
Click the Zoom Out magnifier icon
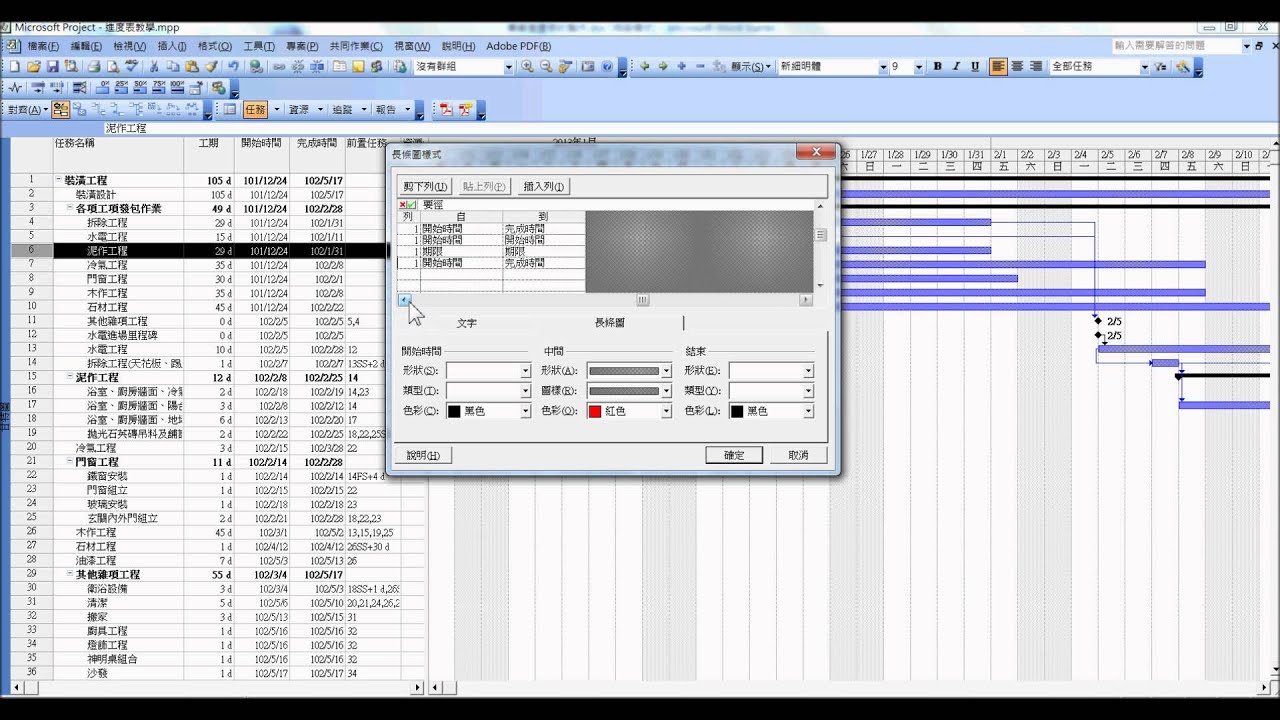[546, 66]
